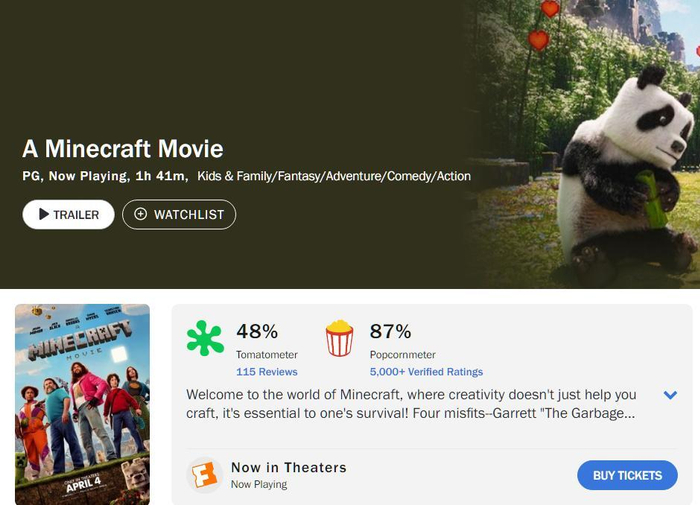Image resolution: width=700 pixels, height=505 pixels.
Task: Click the 87% Popcornmeter score
Action: 390,331
